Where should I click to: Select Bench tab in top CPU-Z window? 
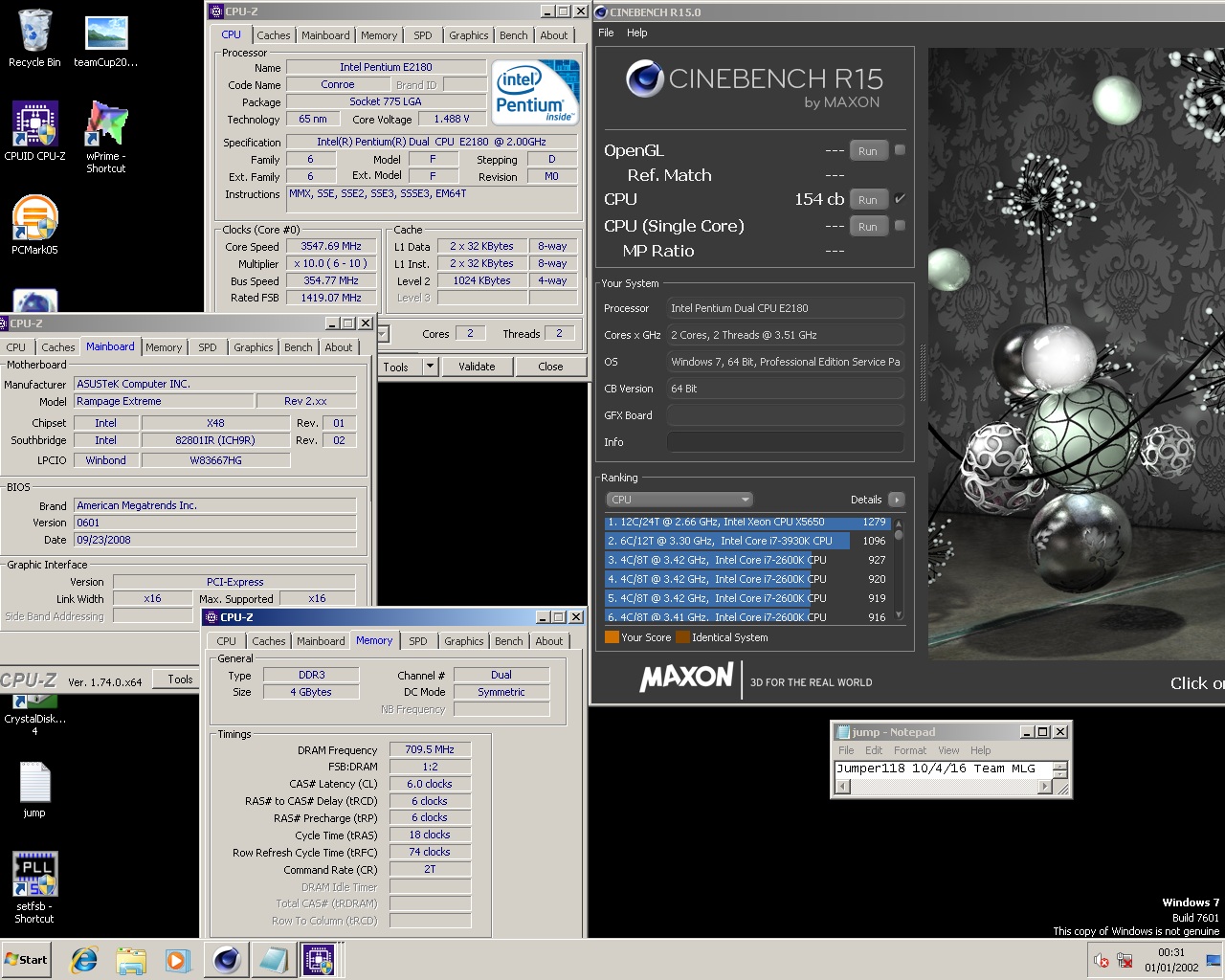click(x=514, y=35)
